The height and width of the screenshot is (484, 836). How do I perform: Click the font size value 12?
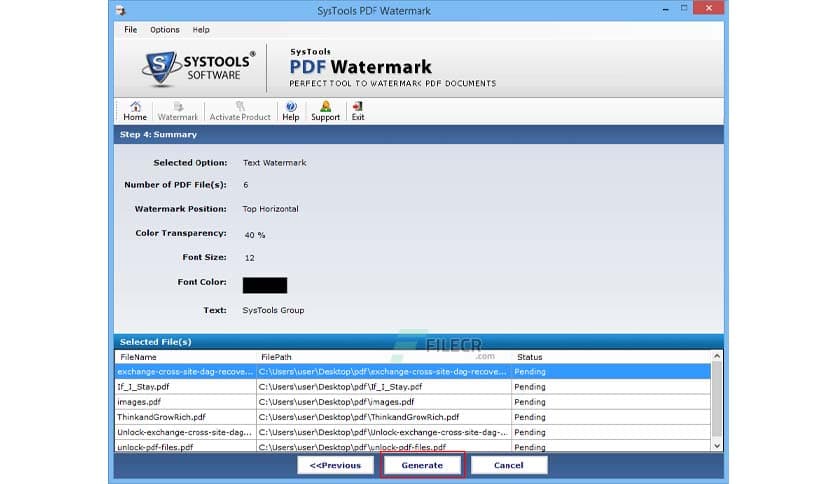[x=250, y=258]
